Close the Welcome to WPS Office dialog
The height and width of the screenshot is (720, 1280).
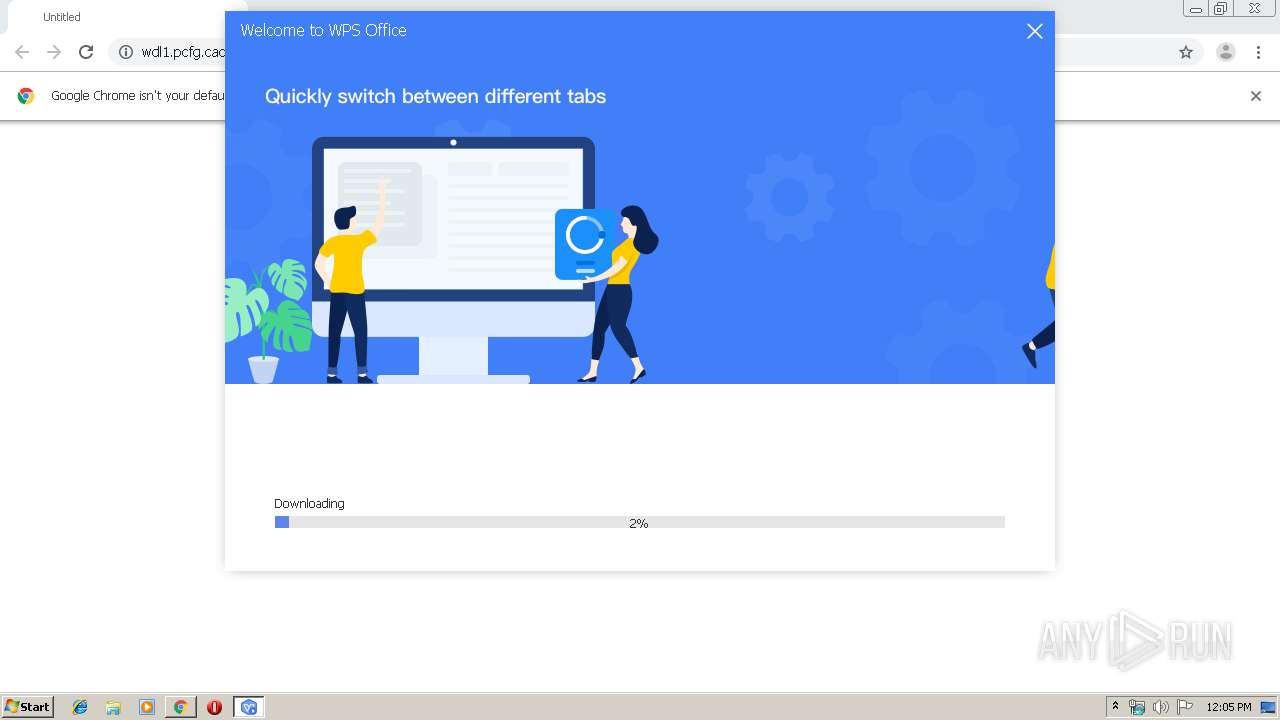[x=1035, y=31]
